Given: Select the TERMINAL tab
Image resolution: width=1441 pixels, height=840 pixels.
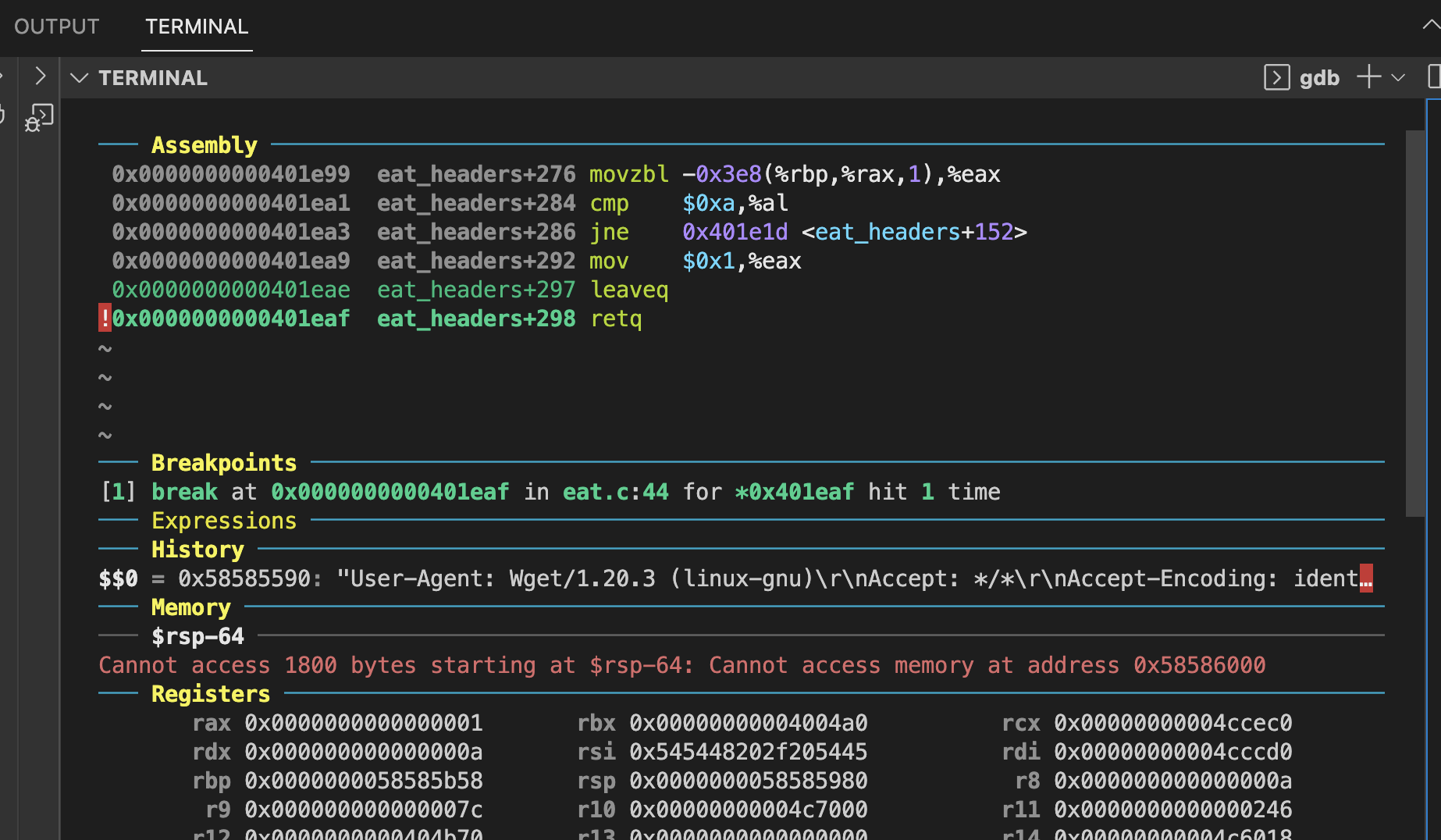Looking at the screenshot, I should (x=197, y=27).
